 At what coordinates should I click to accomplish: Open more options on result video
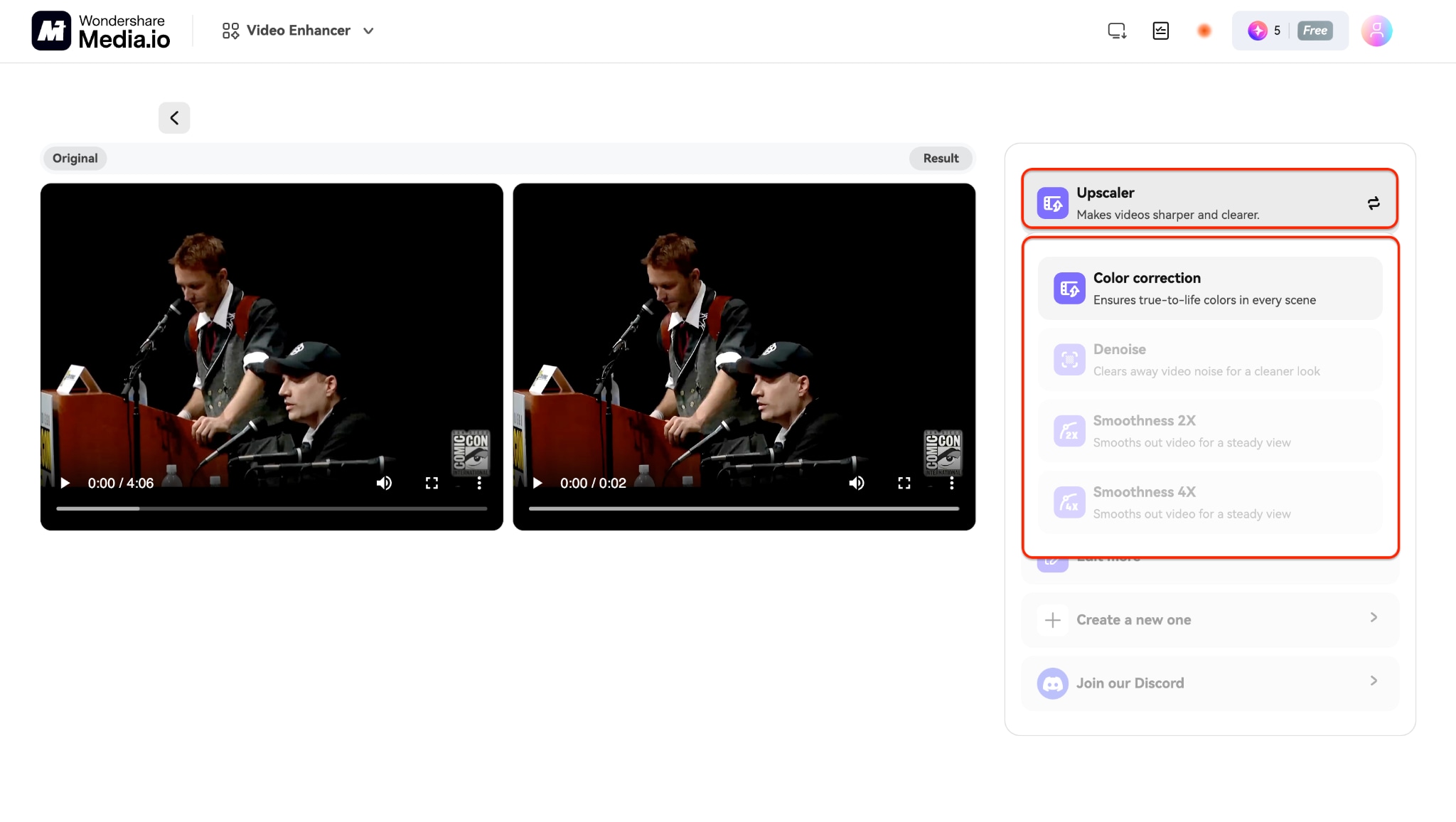[951, 484]
